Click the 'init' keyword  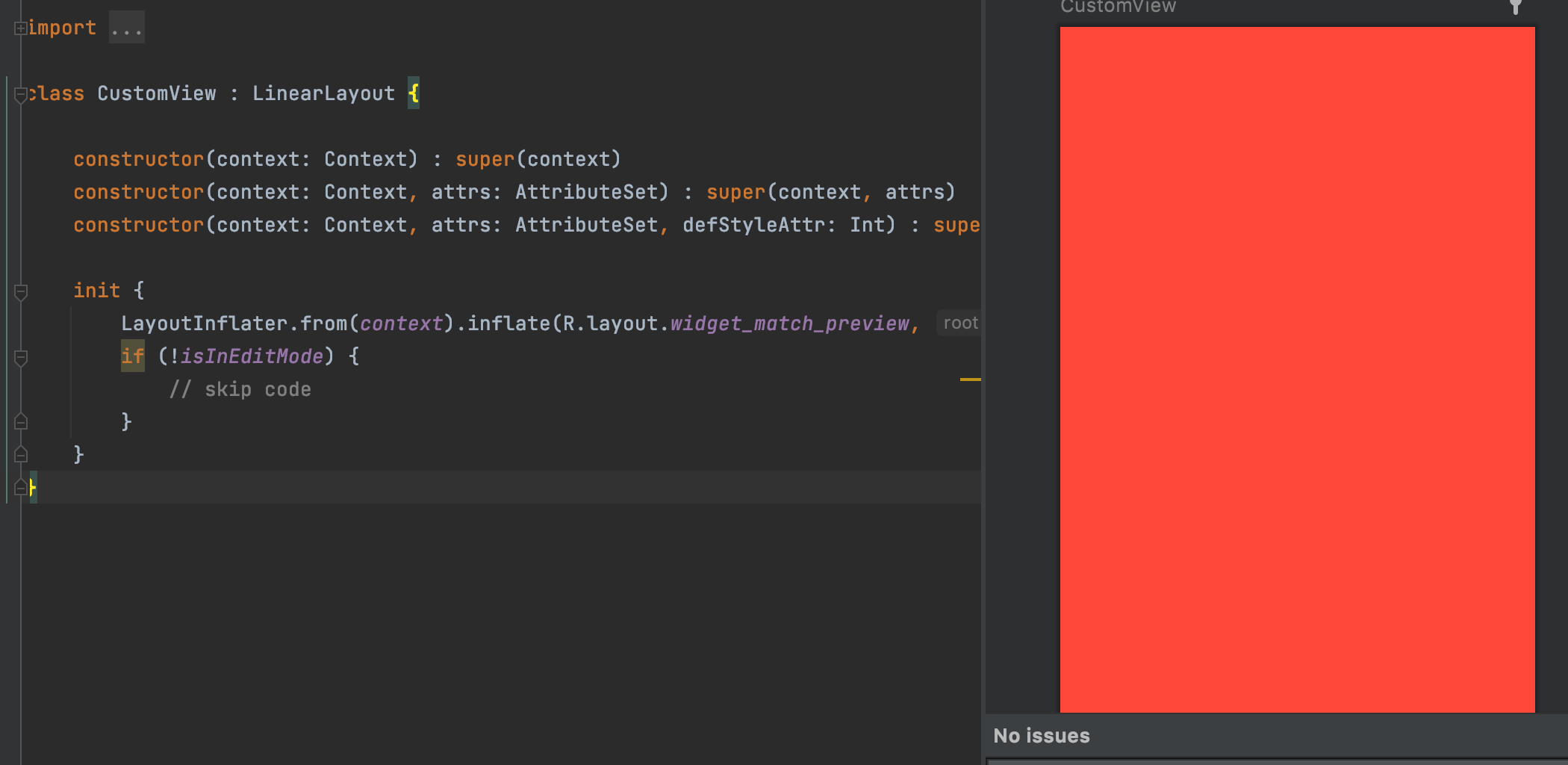click(97, 291)
